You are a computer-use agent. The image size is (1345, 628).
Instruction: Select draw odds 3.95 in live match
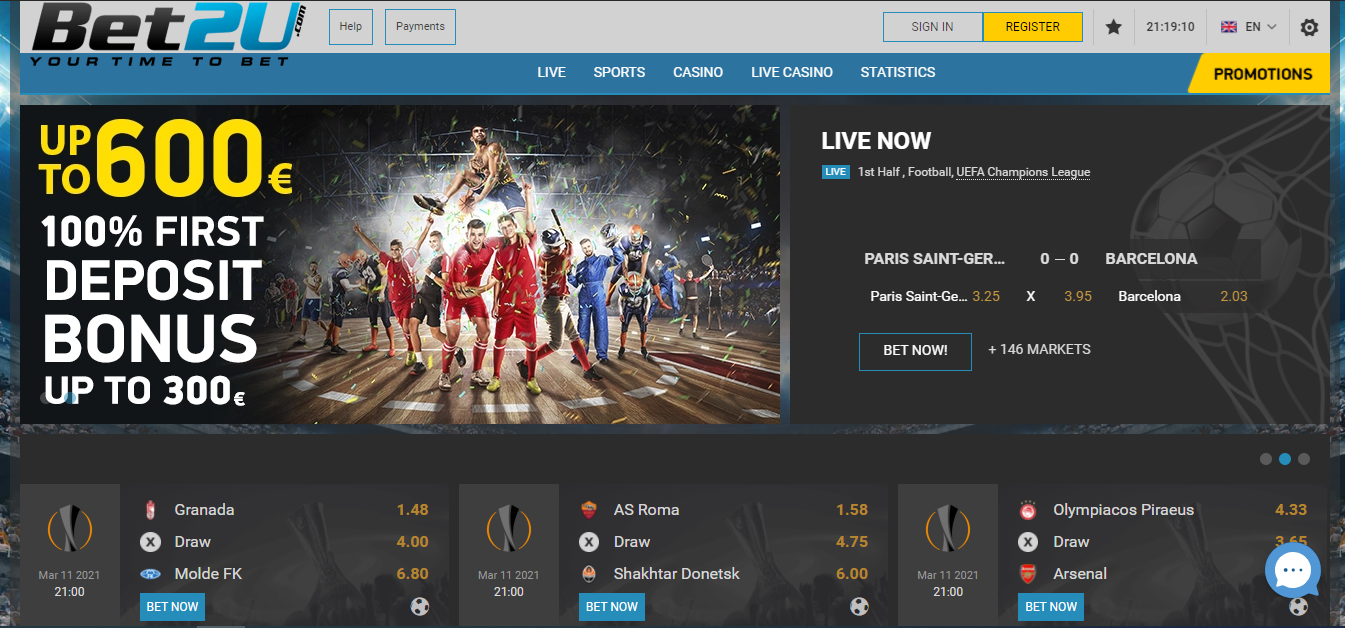(1078, 296)
